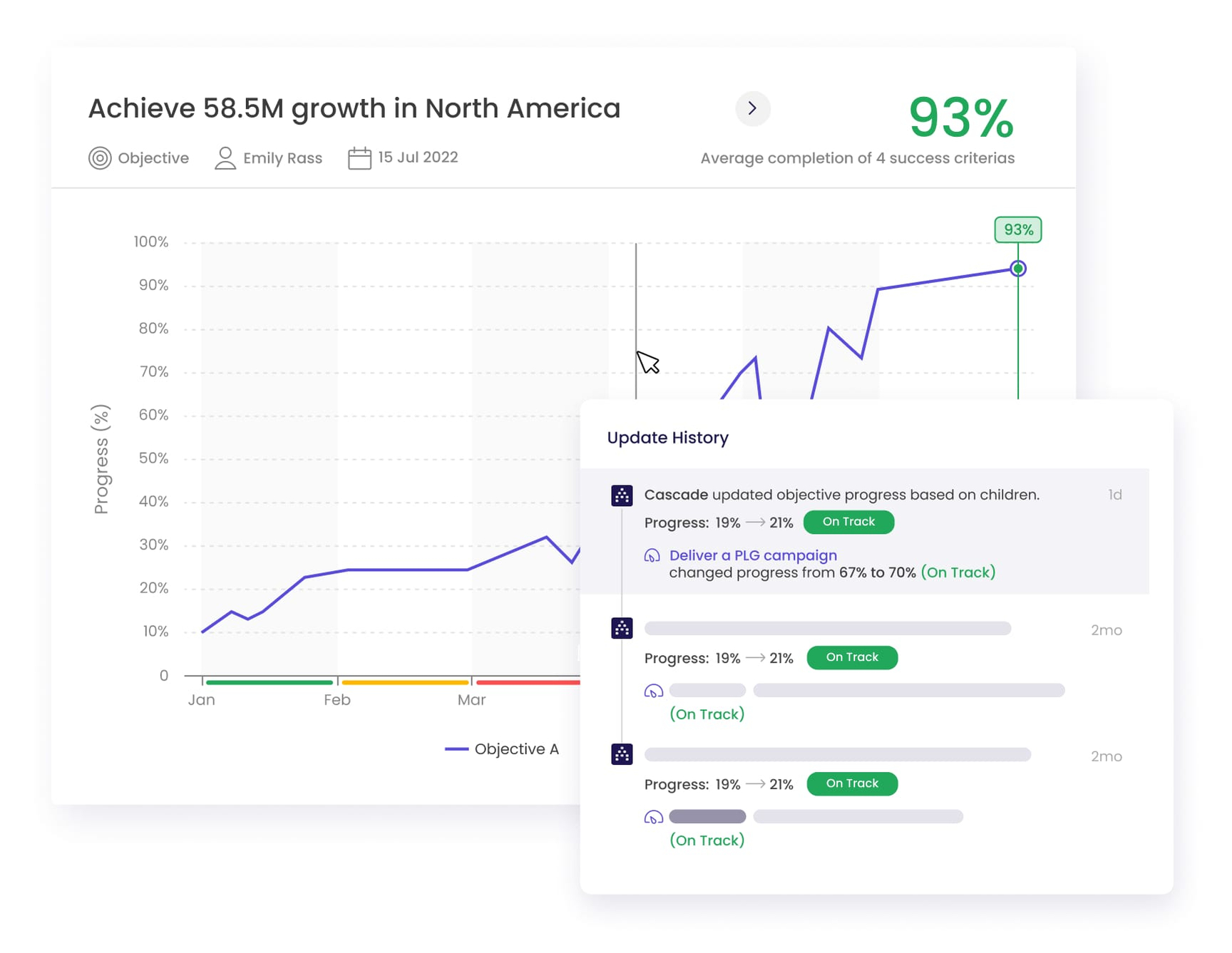Screen dimensions: 1232x953
Task: Click '(On Track)' text in the bottom update
Action: 707,840
